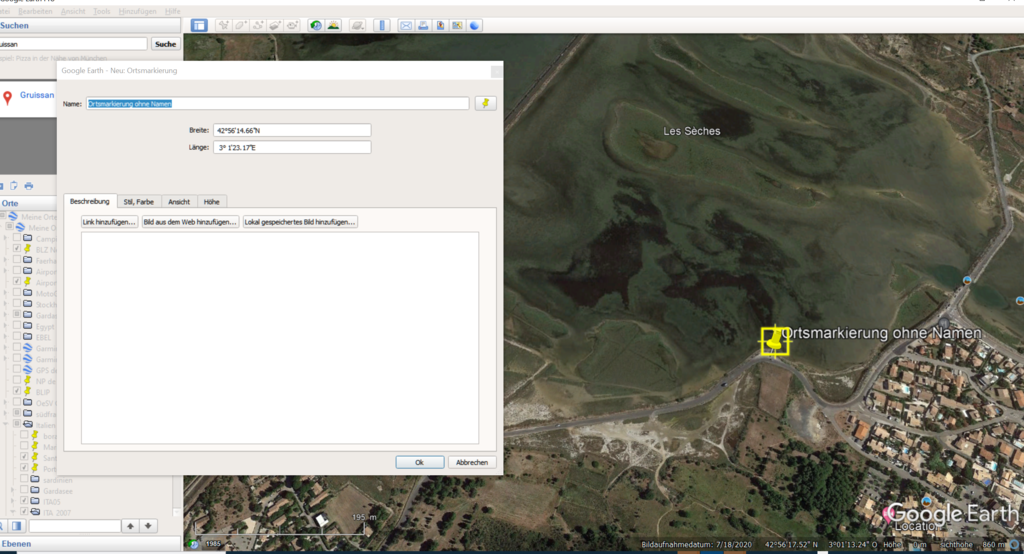Show historical imagery with the clock icon
1024x554 pixels.
coord(316,25)
